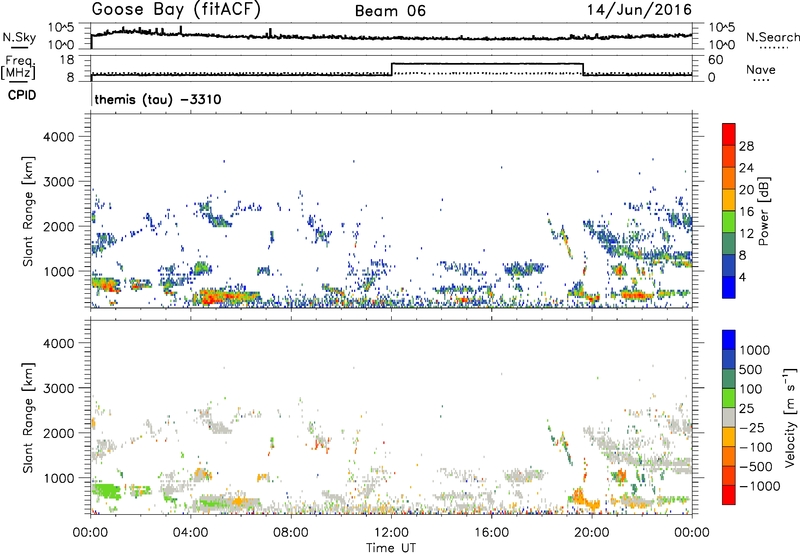Click the "08:00" time tick label
800x554 pixels.
(x=291, y=533)
